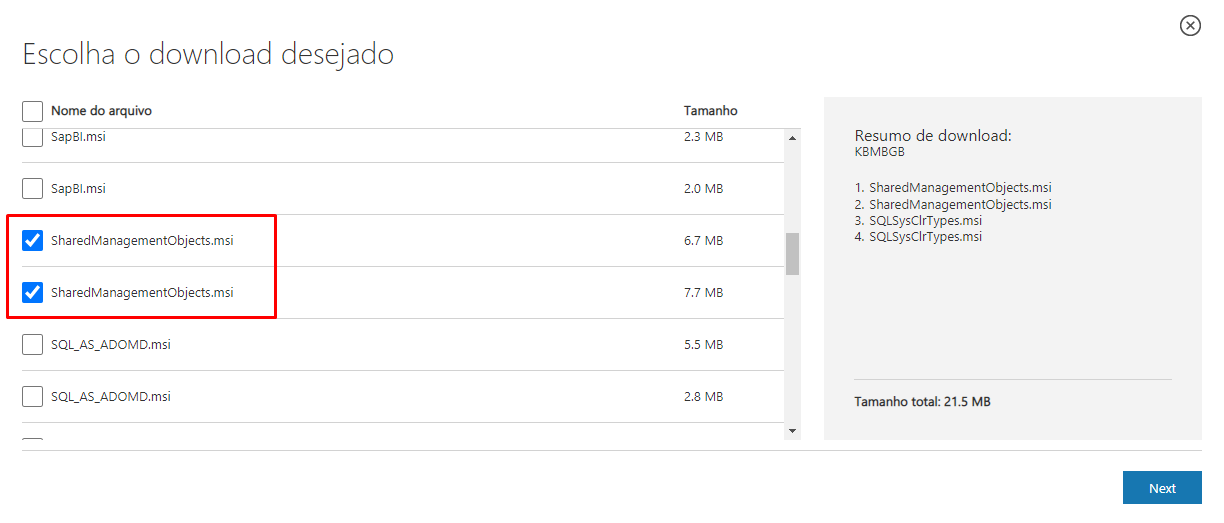Click the Tamanho column header
Image resolution: width=1224 pixels, height=523 pixels.
tap(710, 111)
